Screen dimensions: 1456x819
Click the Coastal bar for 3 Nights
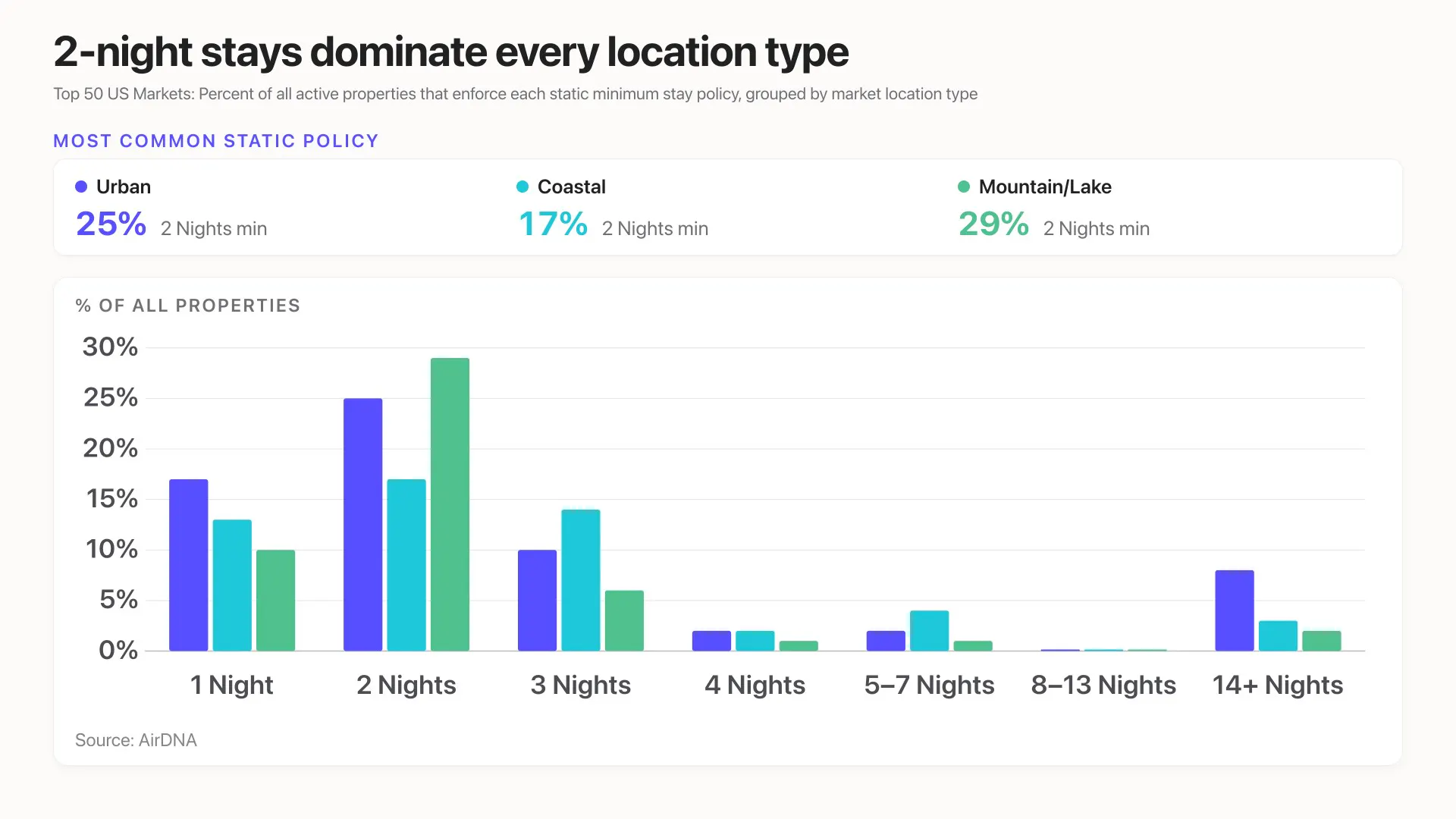click(581, 580)
